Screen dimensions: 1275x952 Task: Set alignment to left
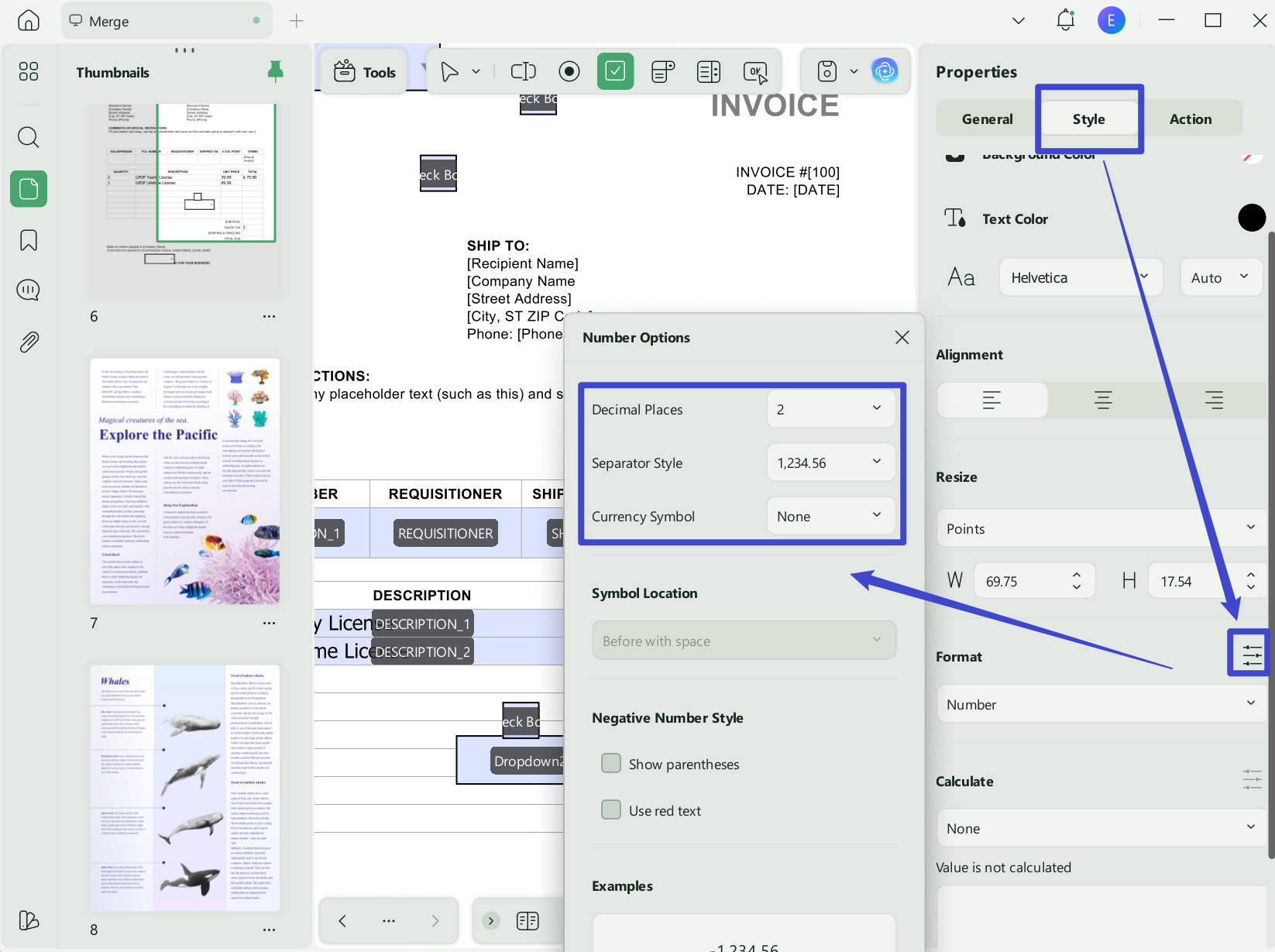[x=992, y=400]
